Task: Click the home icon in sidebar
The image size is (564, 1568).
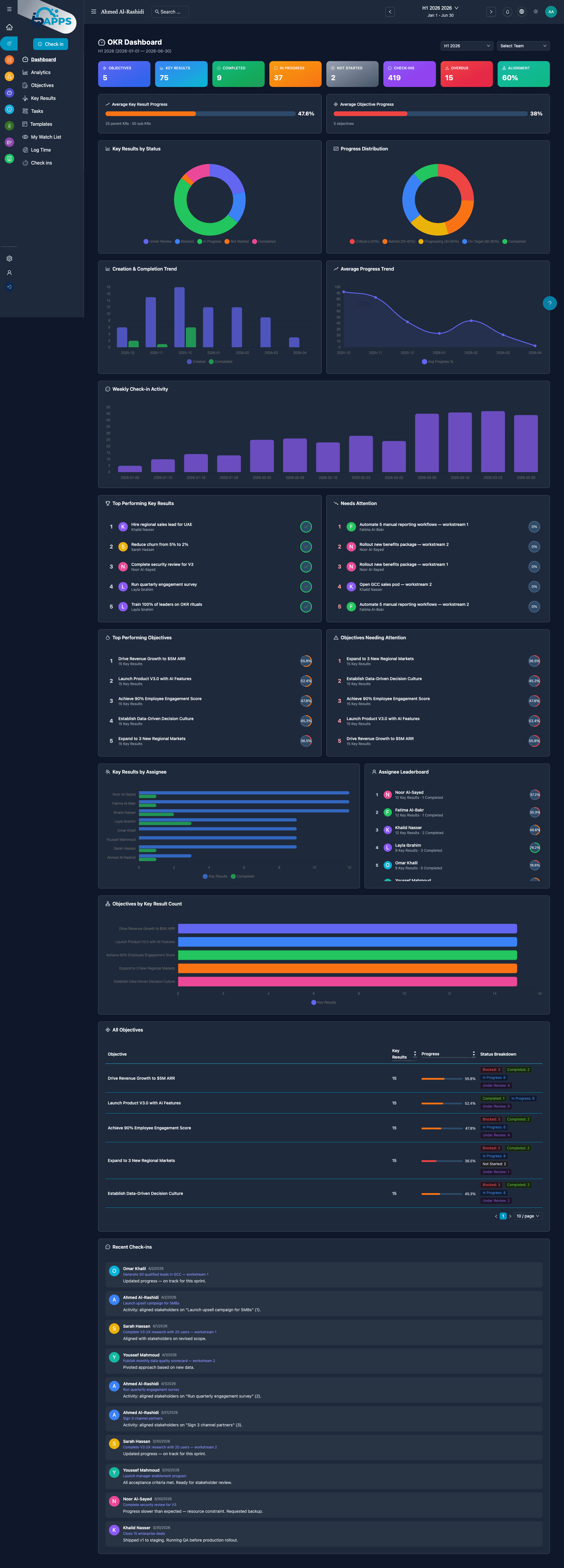Action: (9, 27)
